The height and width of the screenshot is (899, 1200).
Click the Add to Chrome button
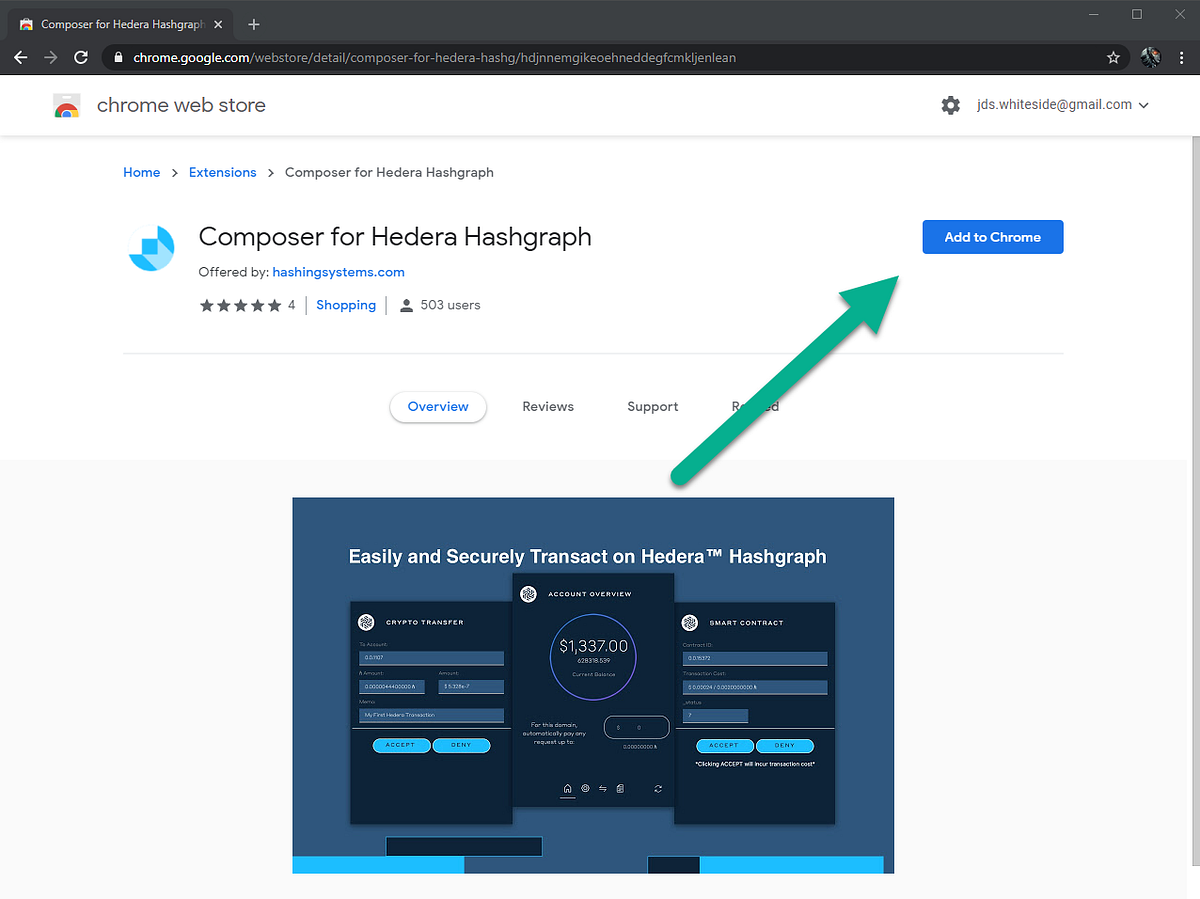pos(992,236)
